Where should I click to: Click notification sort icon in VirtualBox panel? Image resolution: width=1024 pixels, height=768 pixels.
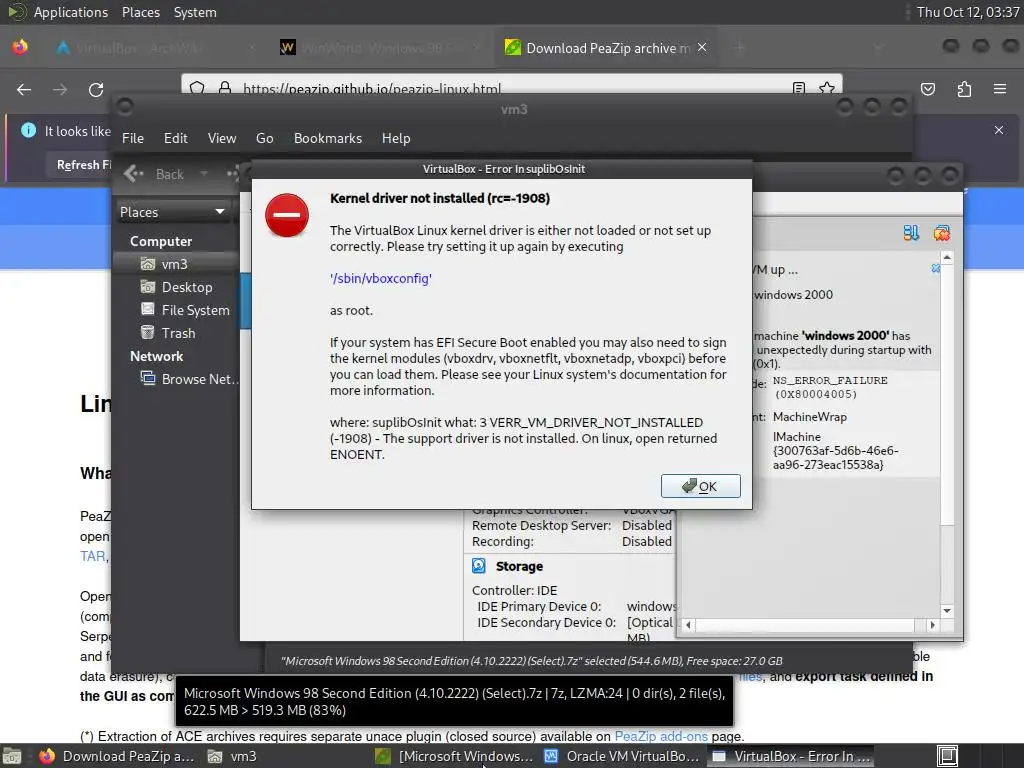pos(911,232)
